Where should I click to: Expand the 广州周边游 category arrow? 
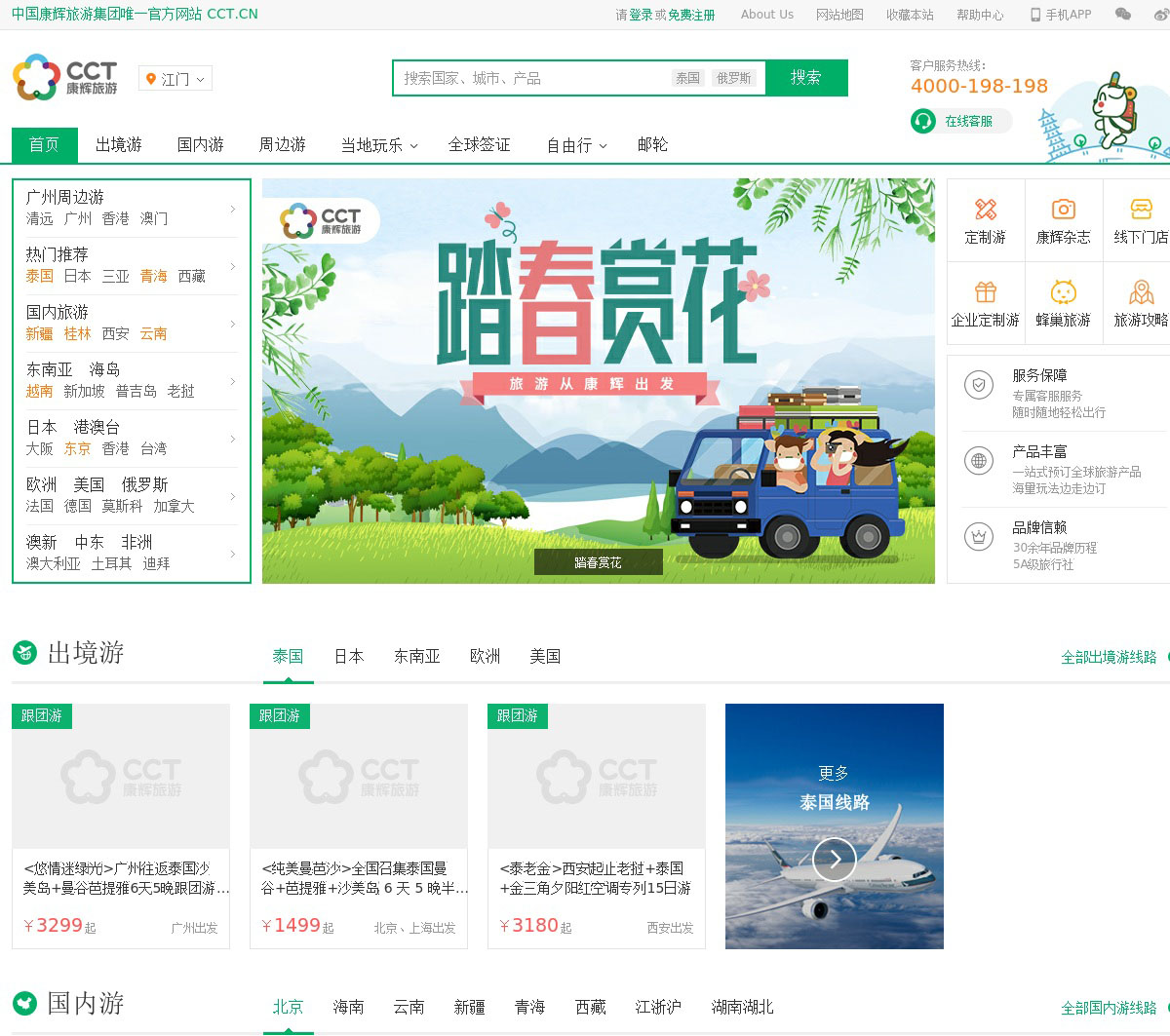[232, 209]
